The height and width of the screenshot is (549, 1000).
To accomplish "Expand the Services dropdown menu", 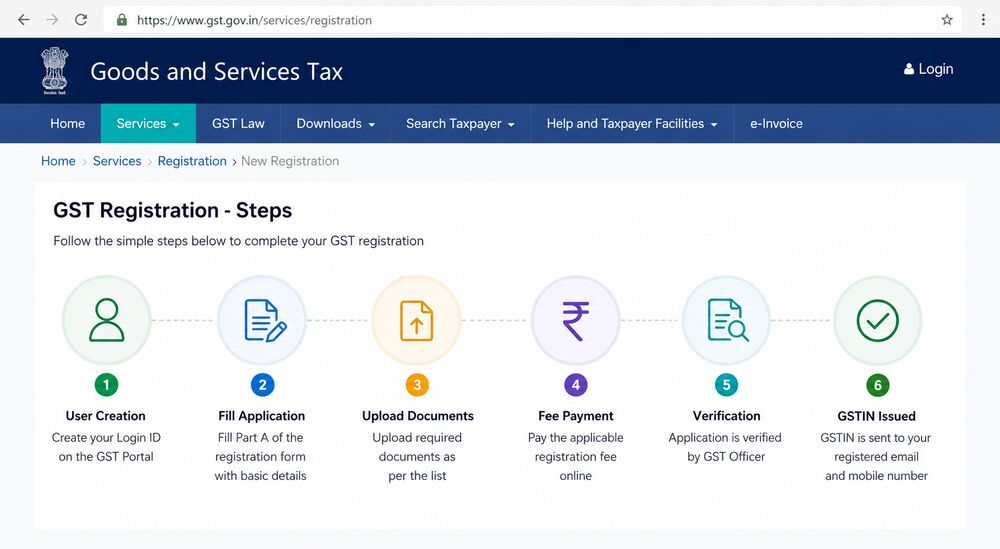I will [x=148, y=124].
